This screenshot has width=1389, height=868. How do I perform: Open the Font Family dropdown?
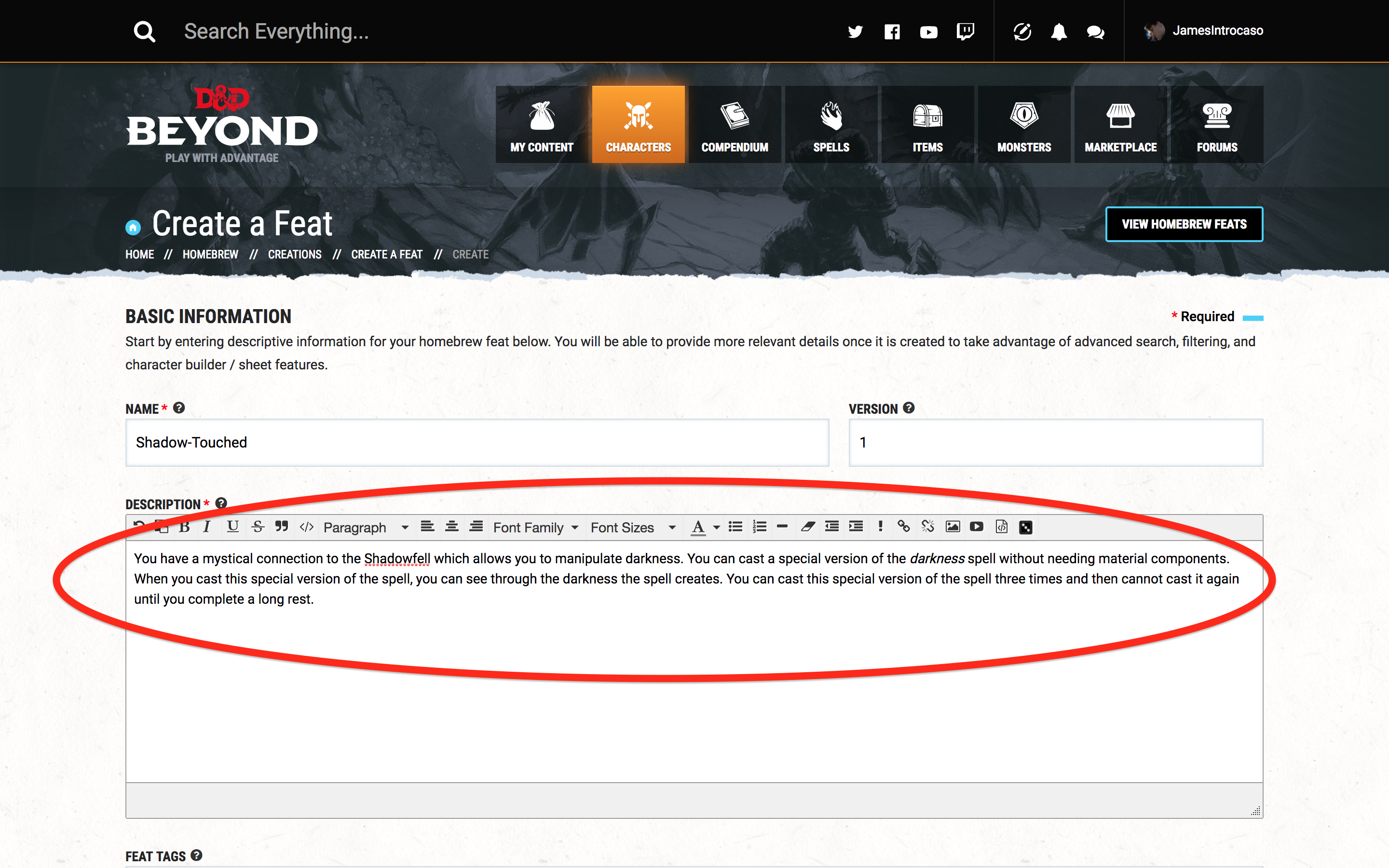click(x=535, y=527)
